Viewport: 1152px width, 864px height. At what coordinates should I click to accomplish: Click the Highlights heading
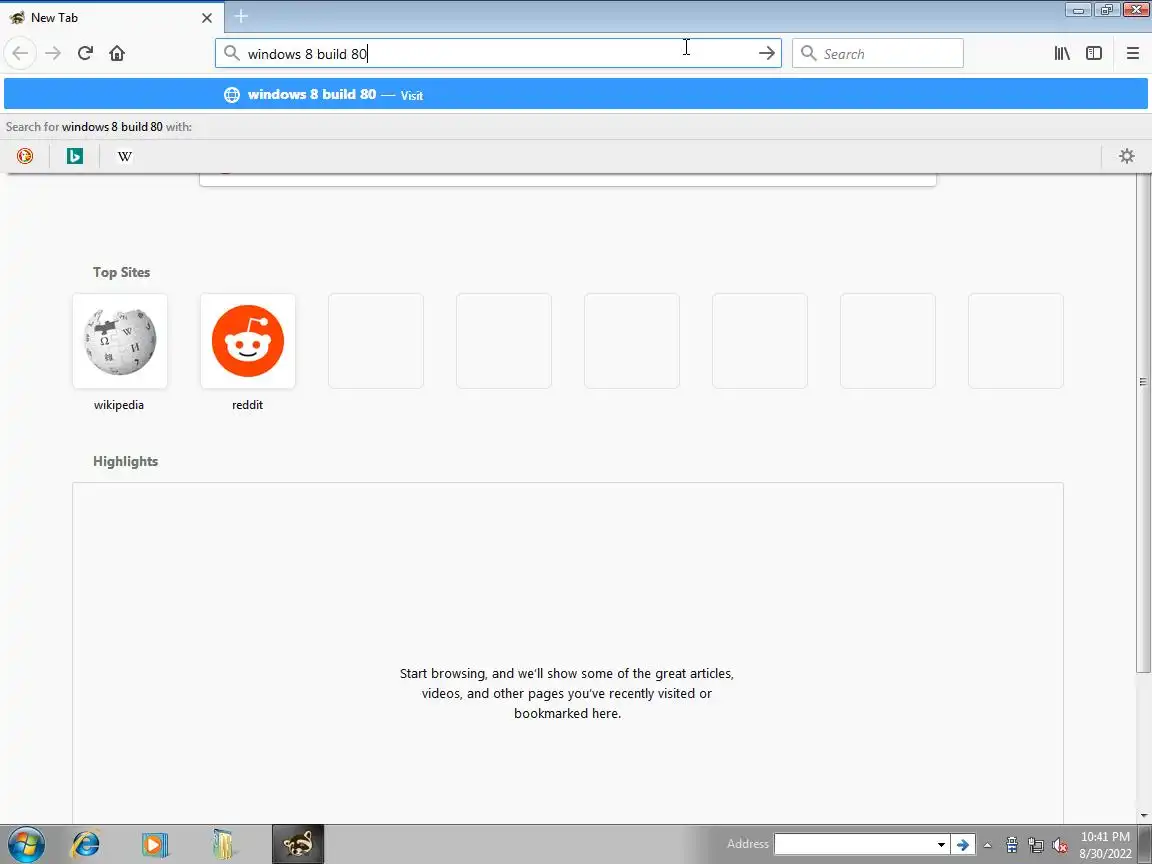tap(126, 461)
